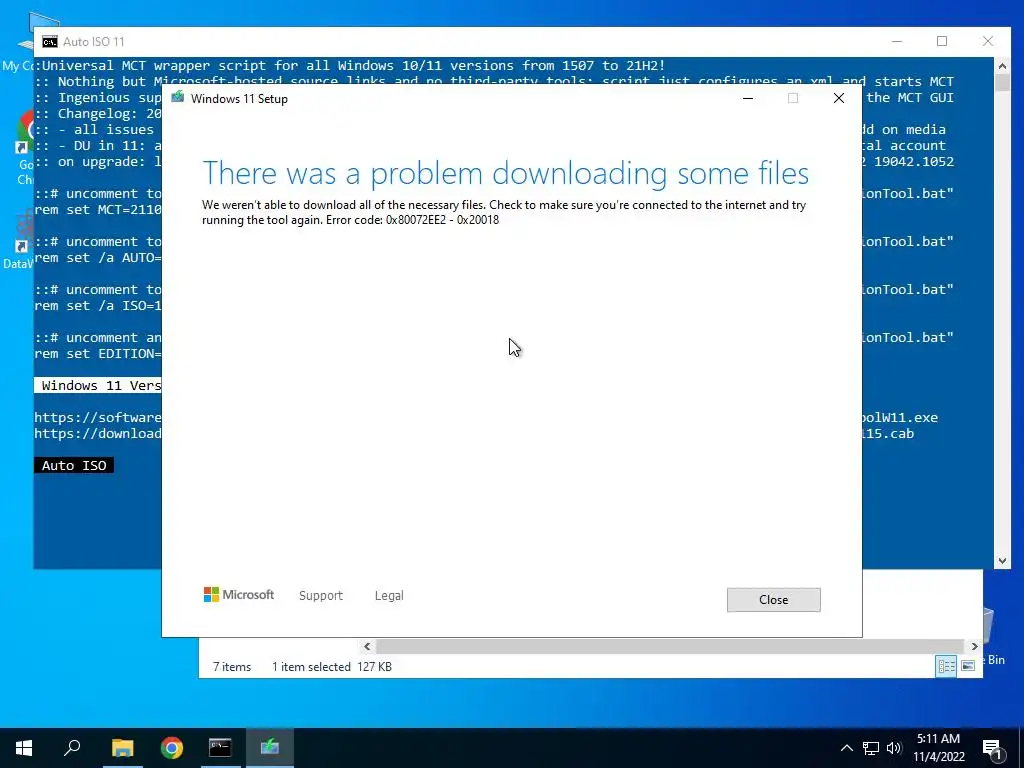The width and height of the screenshot is (1024, 768).
Task: Open the Action Center notifications icon
Action: click(x=993, y=749)
